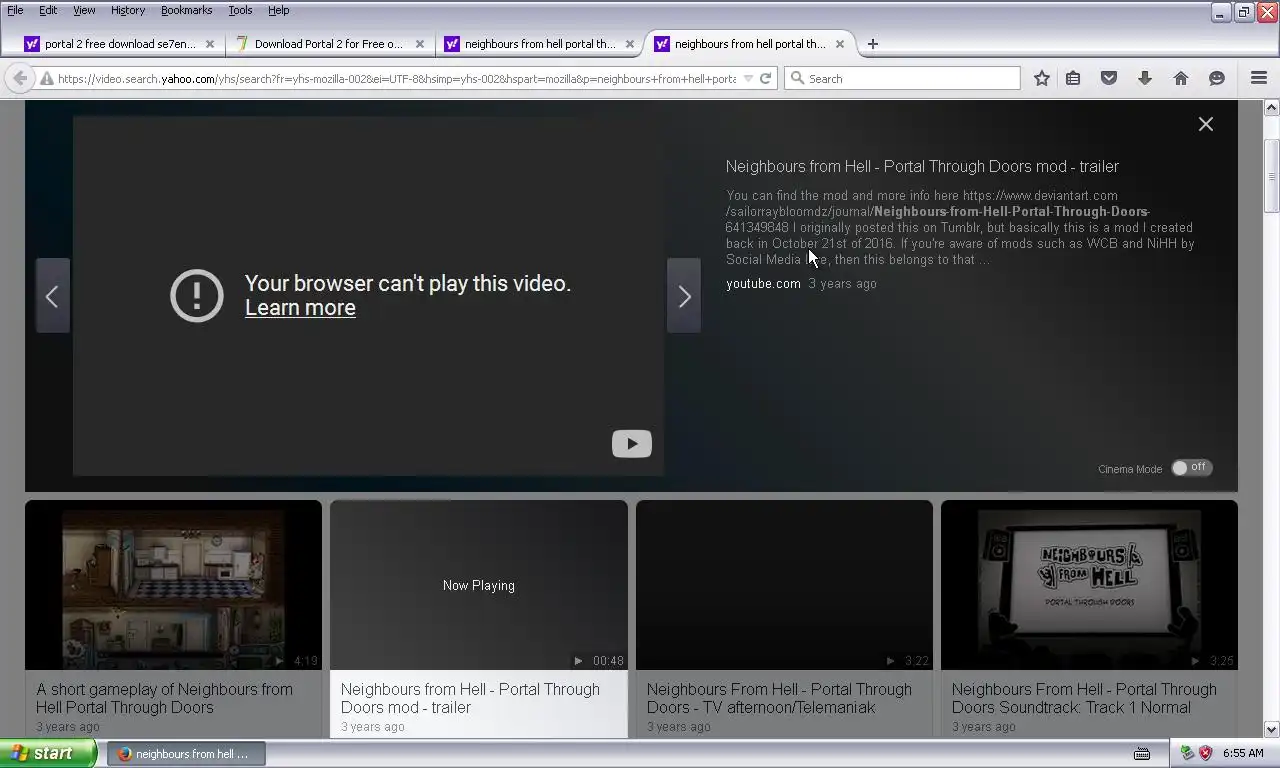
Task: Open the File menu
Action: [15, 10]
